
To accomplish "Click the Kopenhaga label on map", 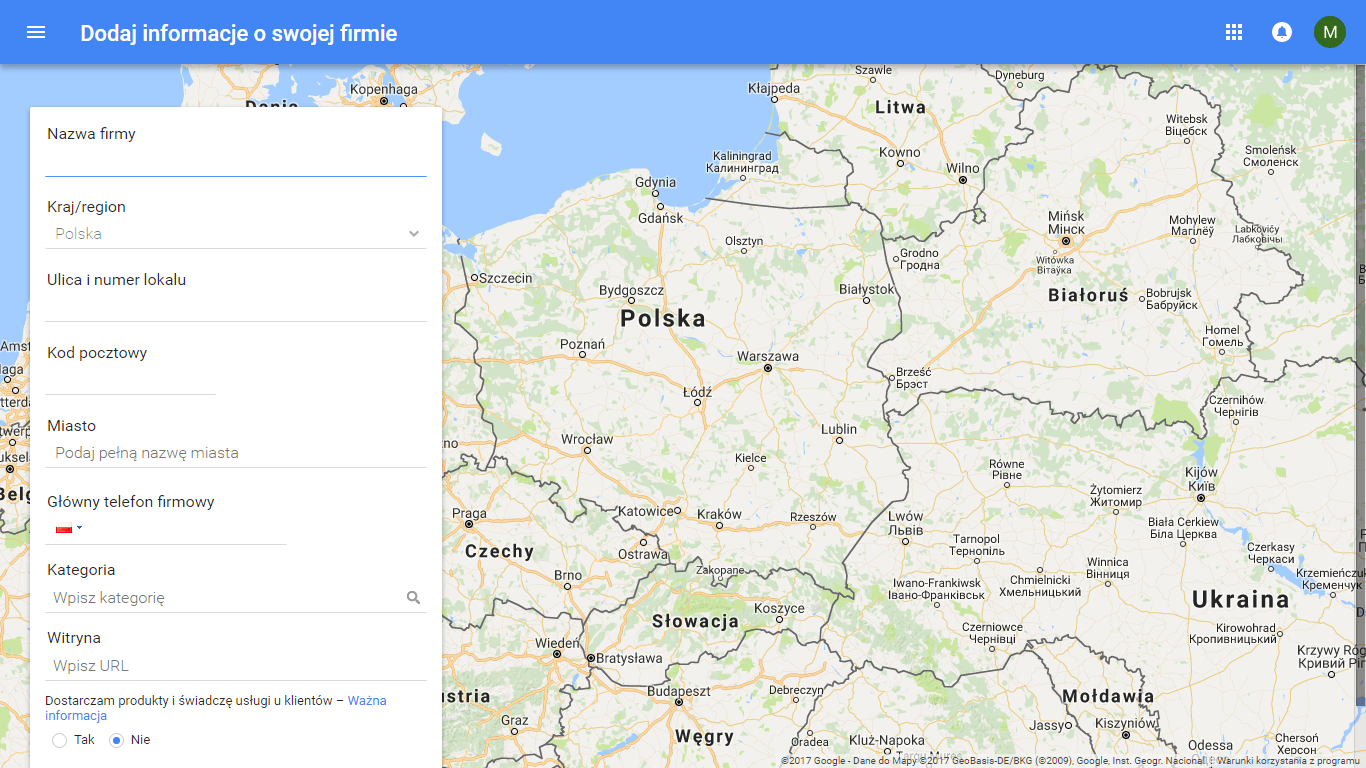I will coord(384,89).
